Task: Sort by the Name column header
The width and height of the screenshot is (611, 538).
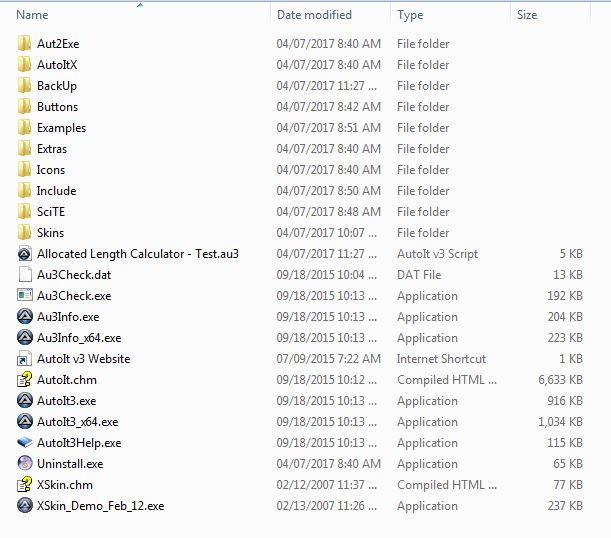Action: click(32, 15)
